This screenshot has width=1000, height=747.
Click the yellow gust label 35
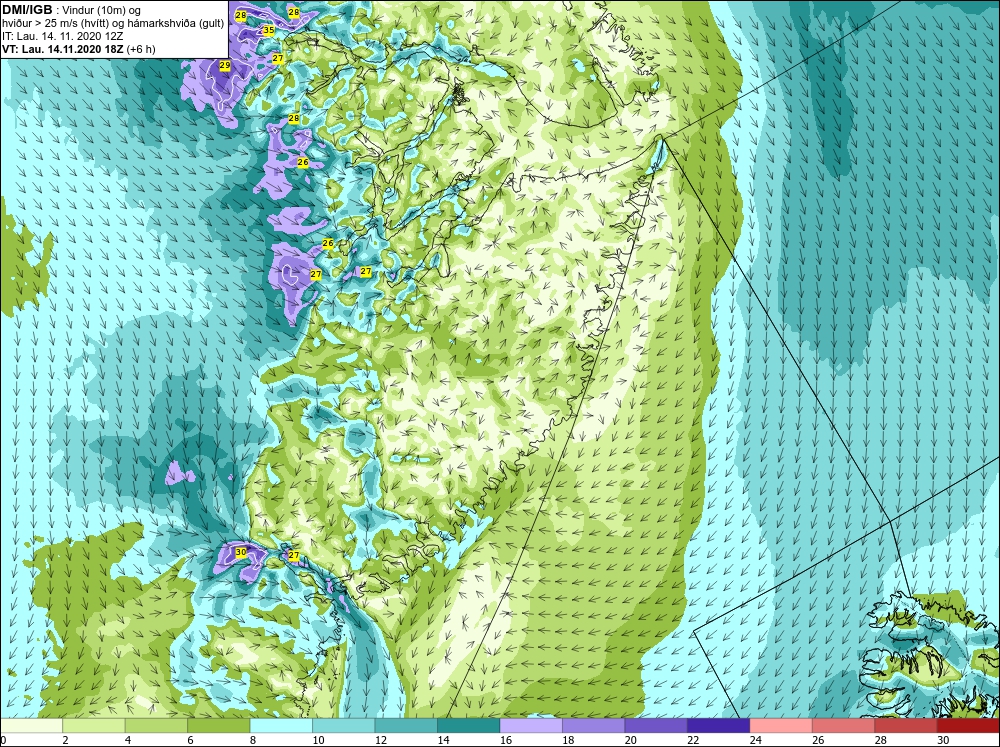click(x=268, y=30)
